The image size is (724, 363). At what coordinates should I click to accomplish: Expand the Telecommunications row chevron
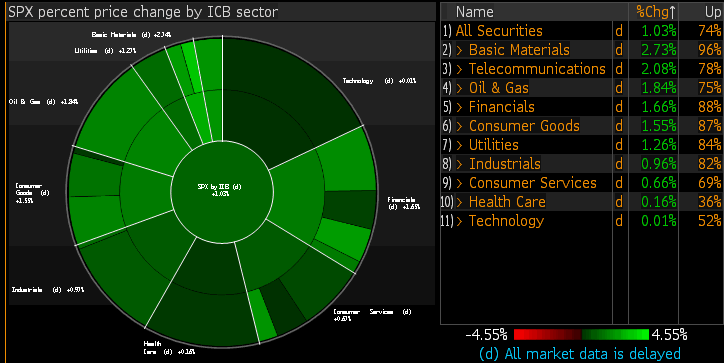click(459, 69)
